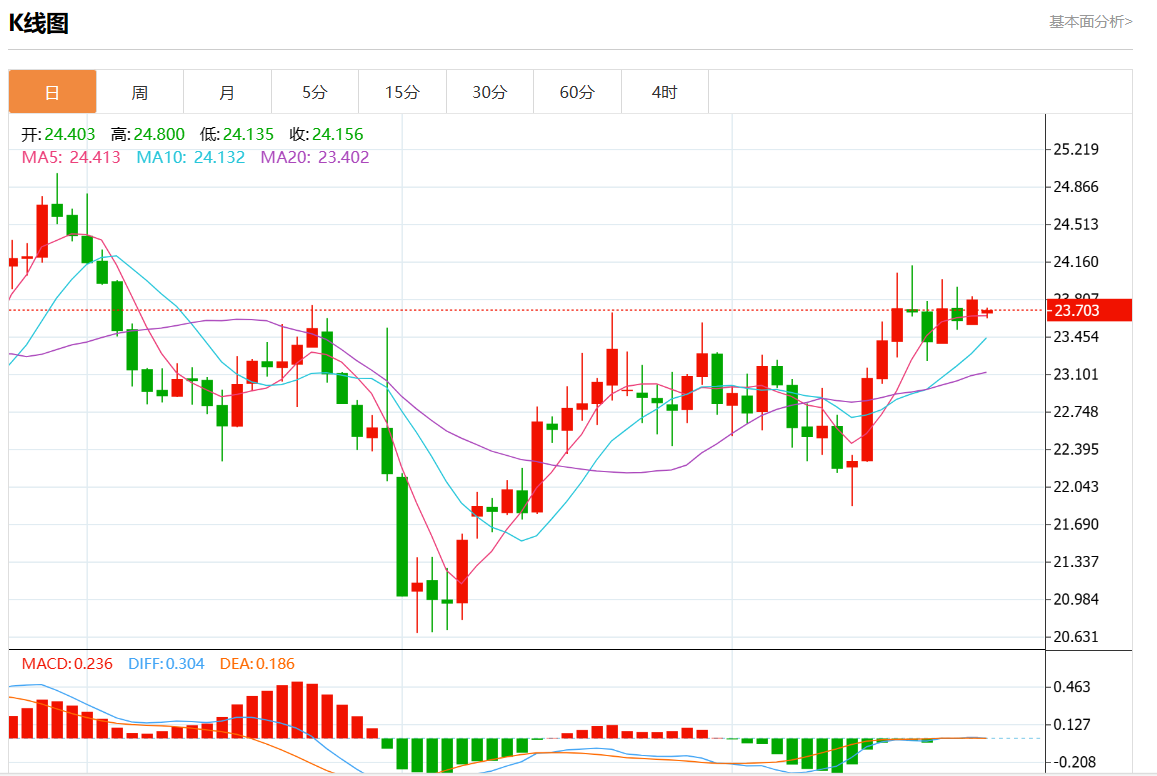Switch to the 月 monthly tab
Viewport: 1157px width, 776px height.
click(x=227, y=92)
